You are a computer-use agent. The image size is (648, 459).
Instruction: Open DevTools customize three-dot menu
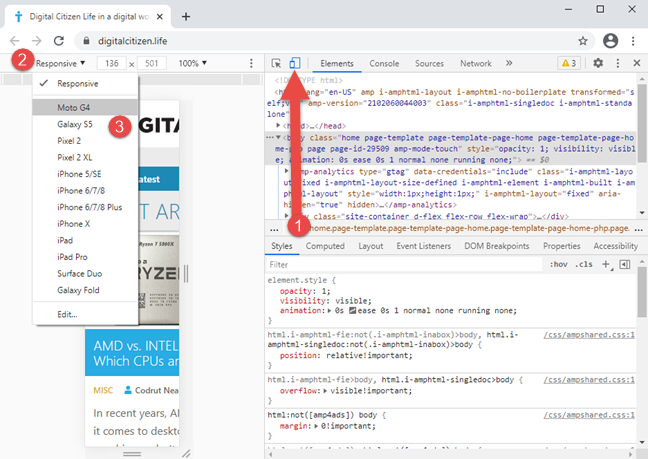[x=617, y=63]
